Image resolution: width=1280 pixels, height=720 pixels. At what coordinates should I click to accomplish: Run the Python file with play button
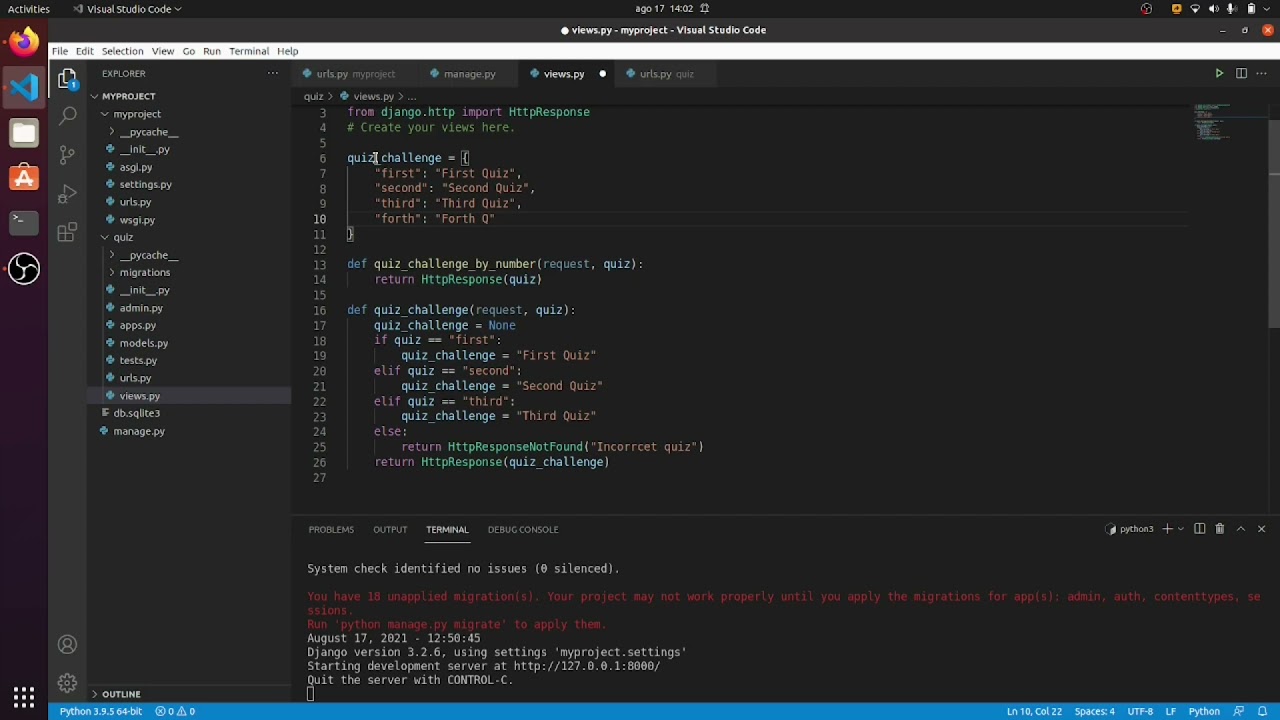1219,73
